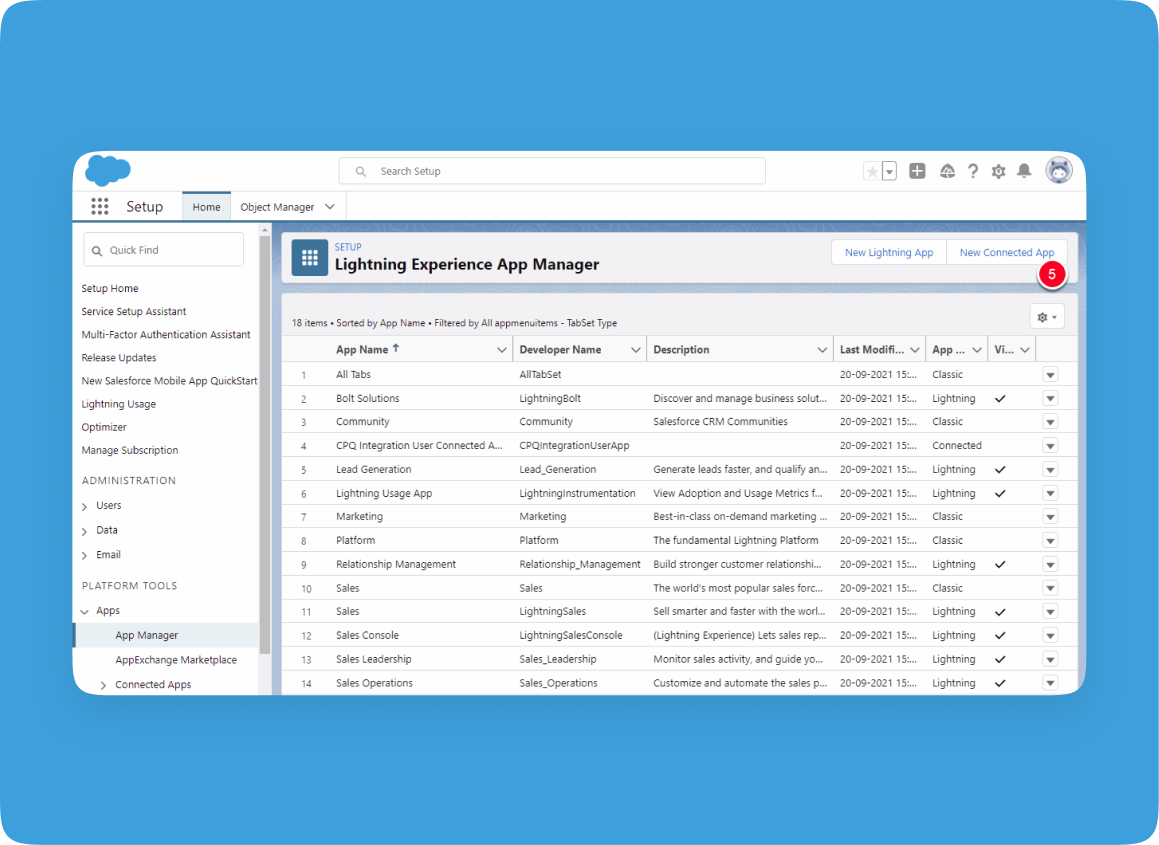Collapse the Apps tree section
1159x845 pixels.
84,611
